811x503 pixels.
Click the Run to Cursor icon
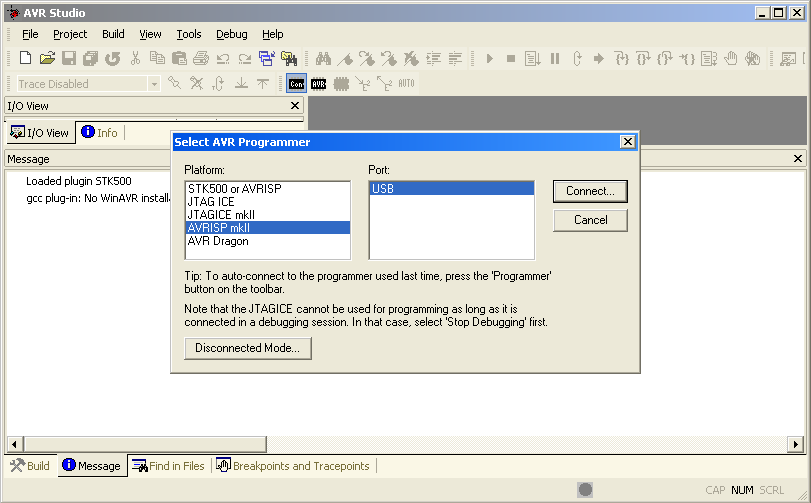(x=687, y=58)
